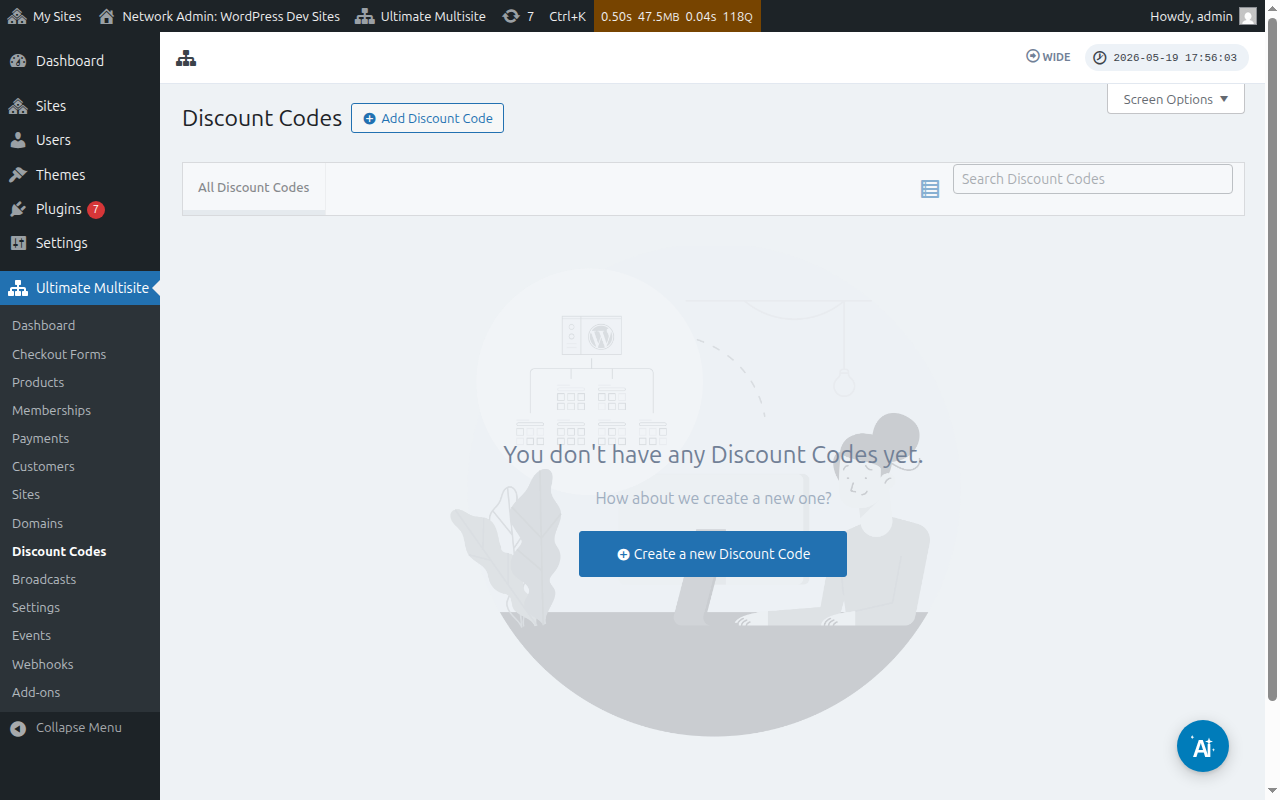Click the server time clock display

coord(1167,58)
